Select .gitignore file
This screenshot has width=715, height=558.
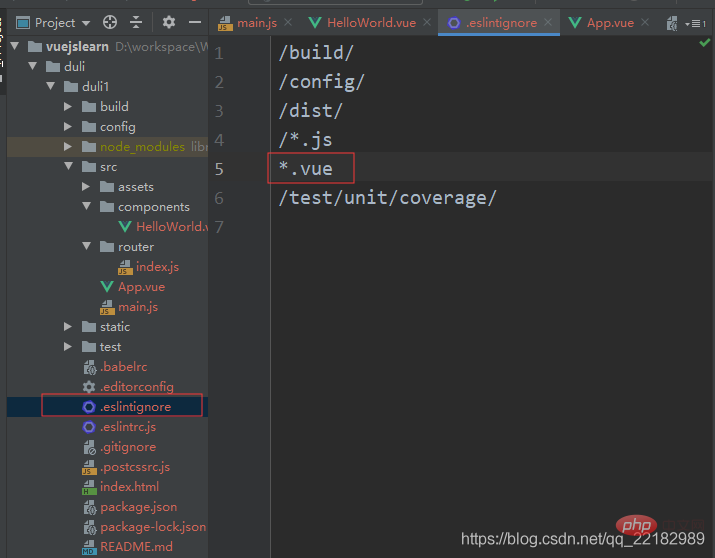pyautogui.click(x=128, y=447)
